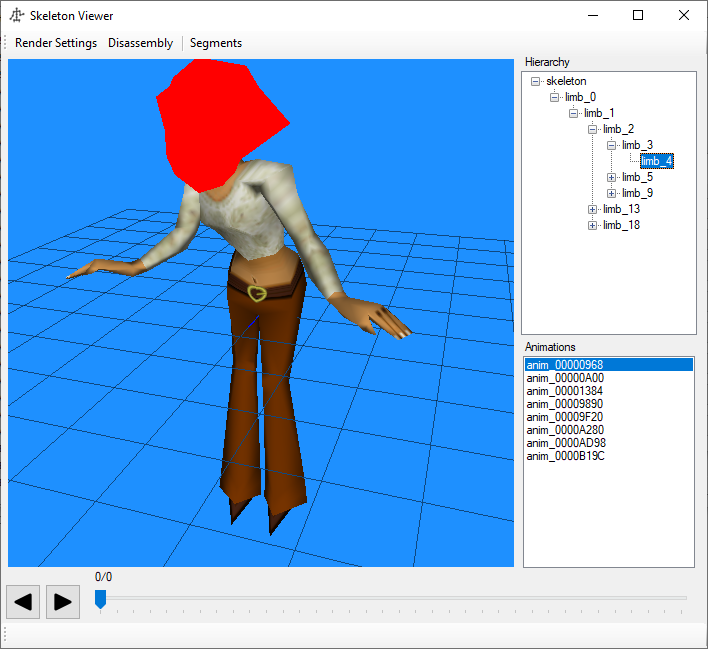The image size is (708, 649).
Task: Open the Segments menu
Action: click(x=216, y=43)
